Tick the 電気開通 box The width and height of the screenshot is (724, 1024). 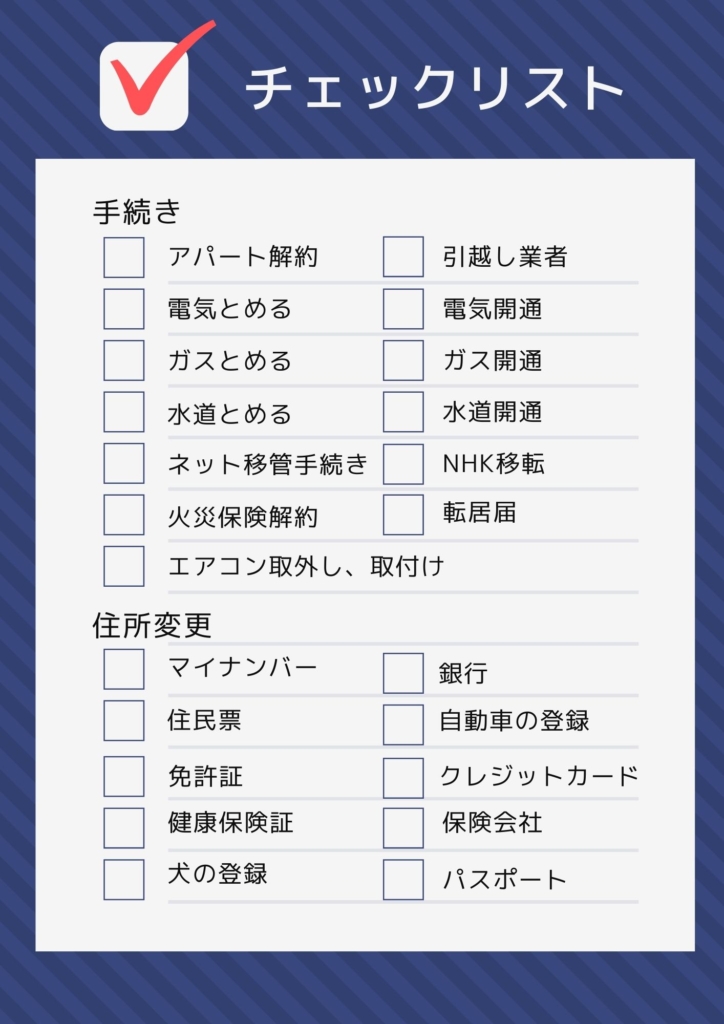[x=403, y=309]
